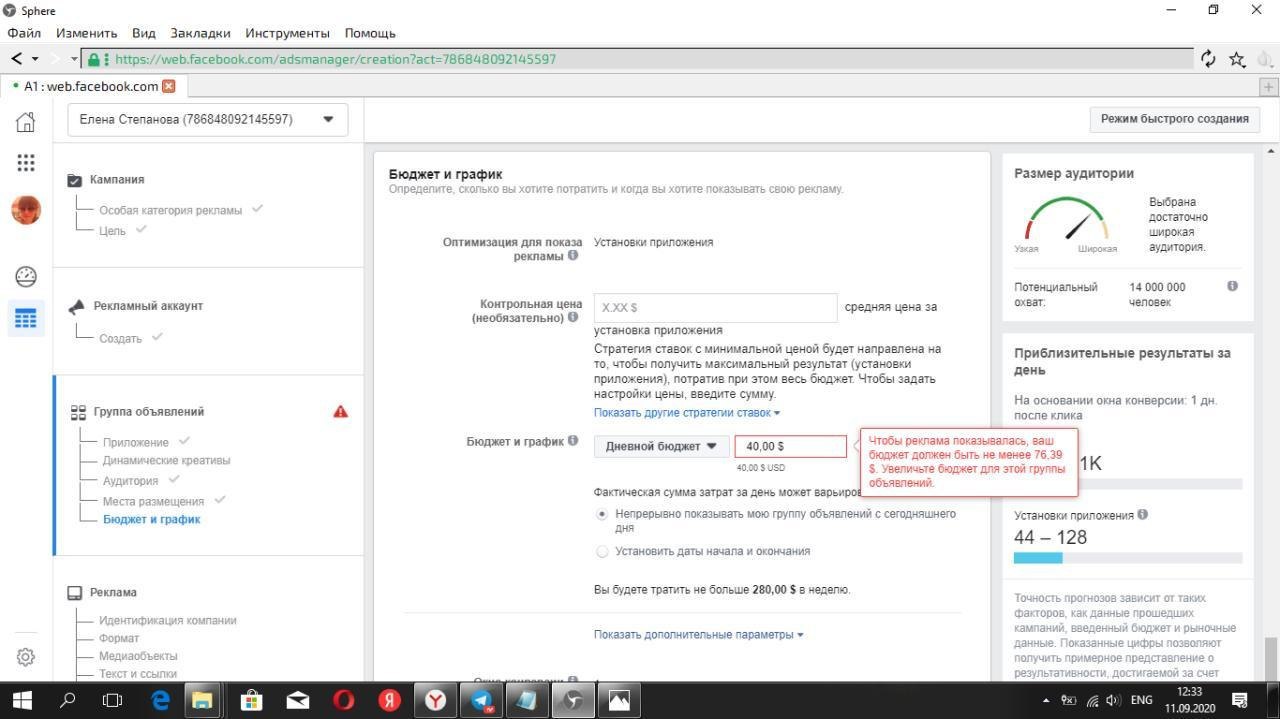Open the Елена Степанова account dropdown
Screen dimensions: 1280x719
click(208, 119)
